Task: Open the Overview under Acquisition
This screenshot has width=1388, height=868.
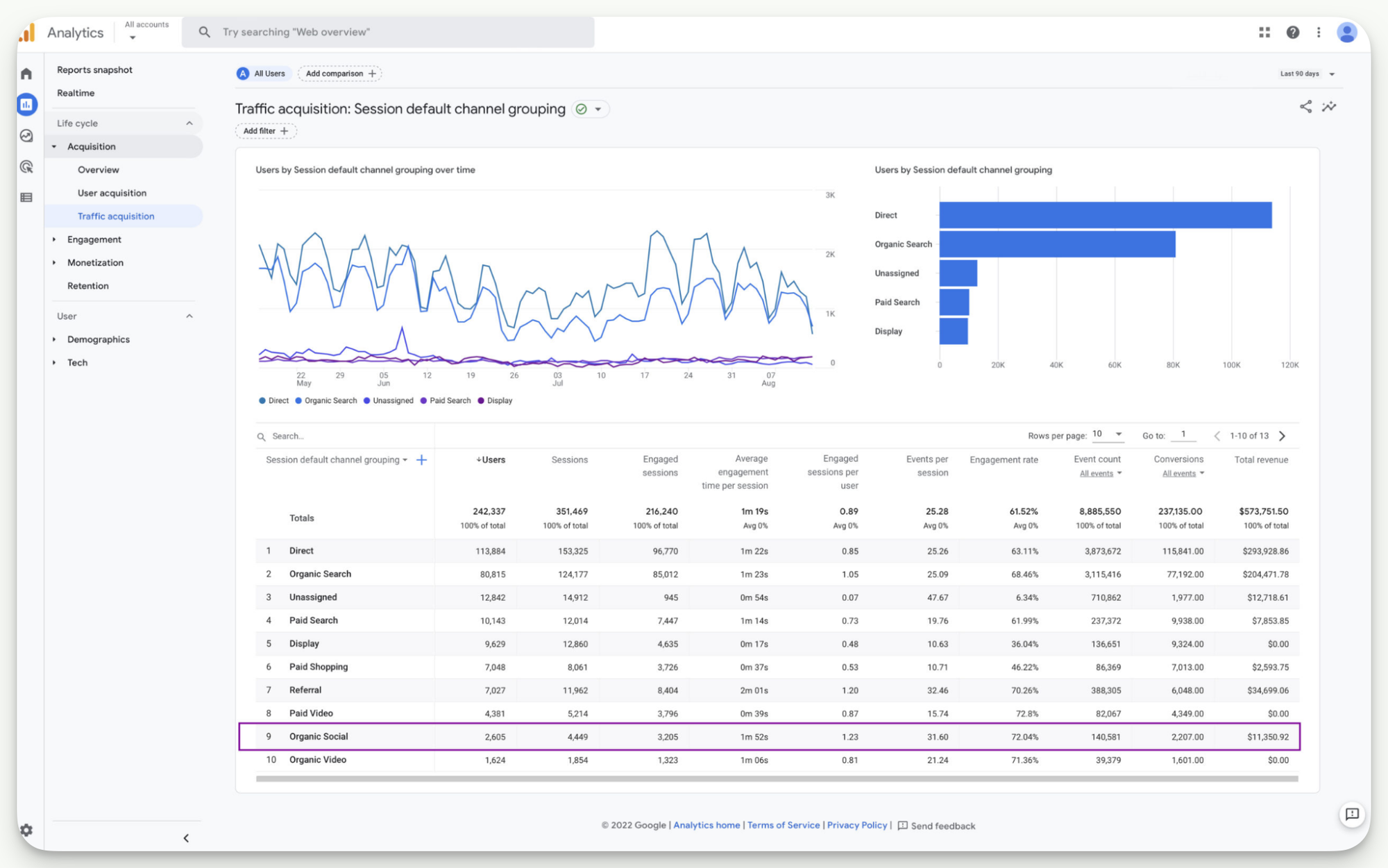Action: point(98,169)
